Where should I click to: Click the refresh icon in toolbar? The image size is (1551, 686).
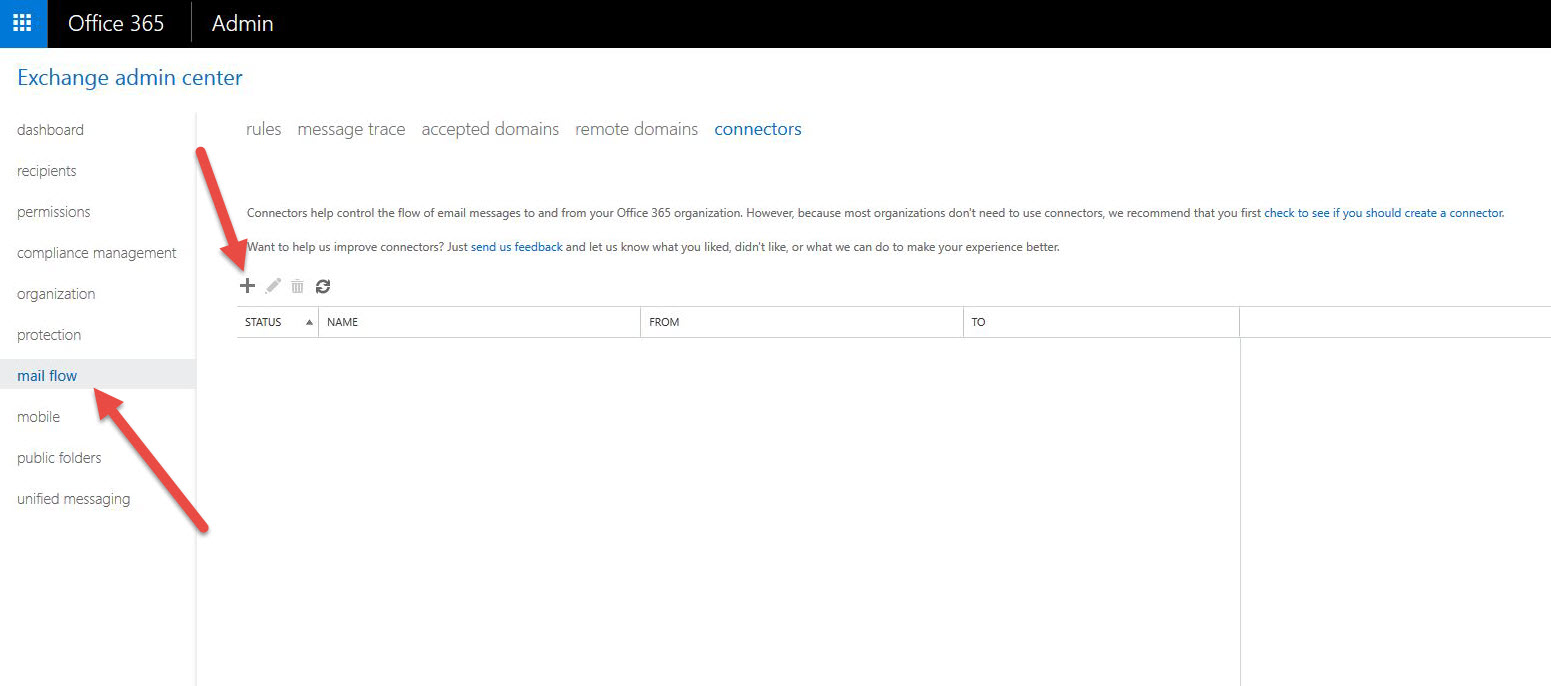(x=323, y=286)
